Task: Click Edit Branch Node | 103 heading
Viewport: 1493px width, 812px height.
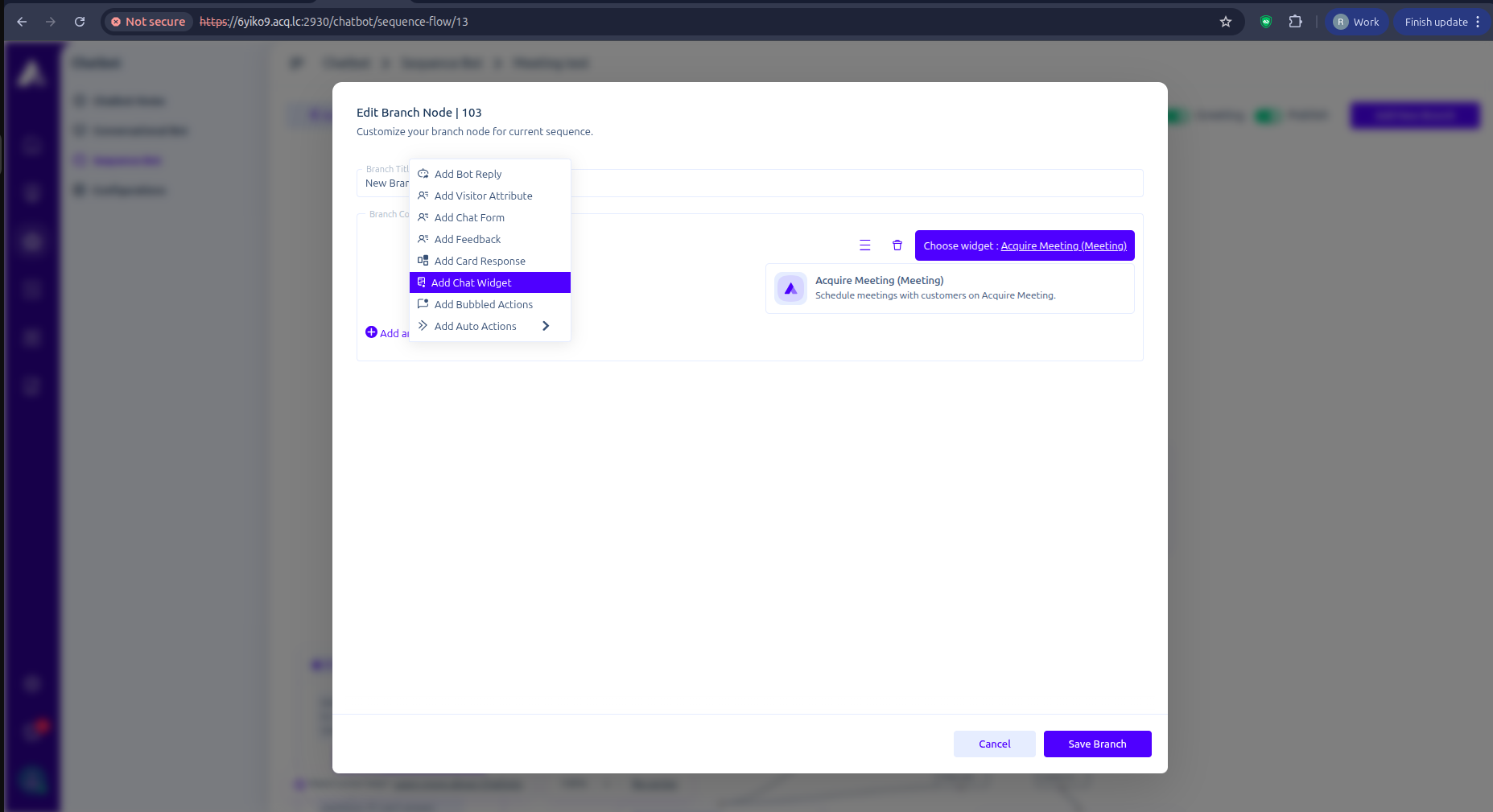Action: 419,113
